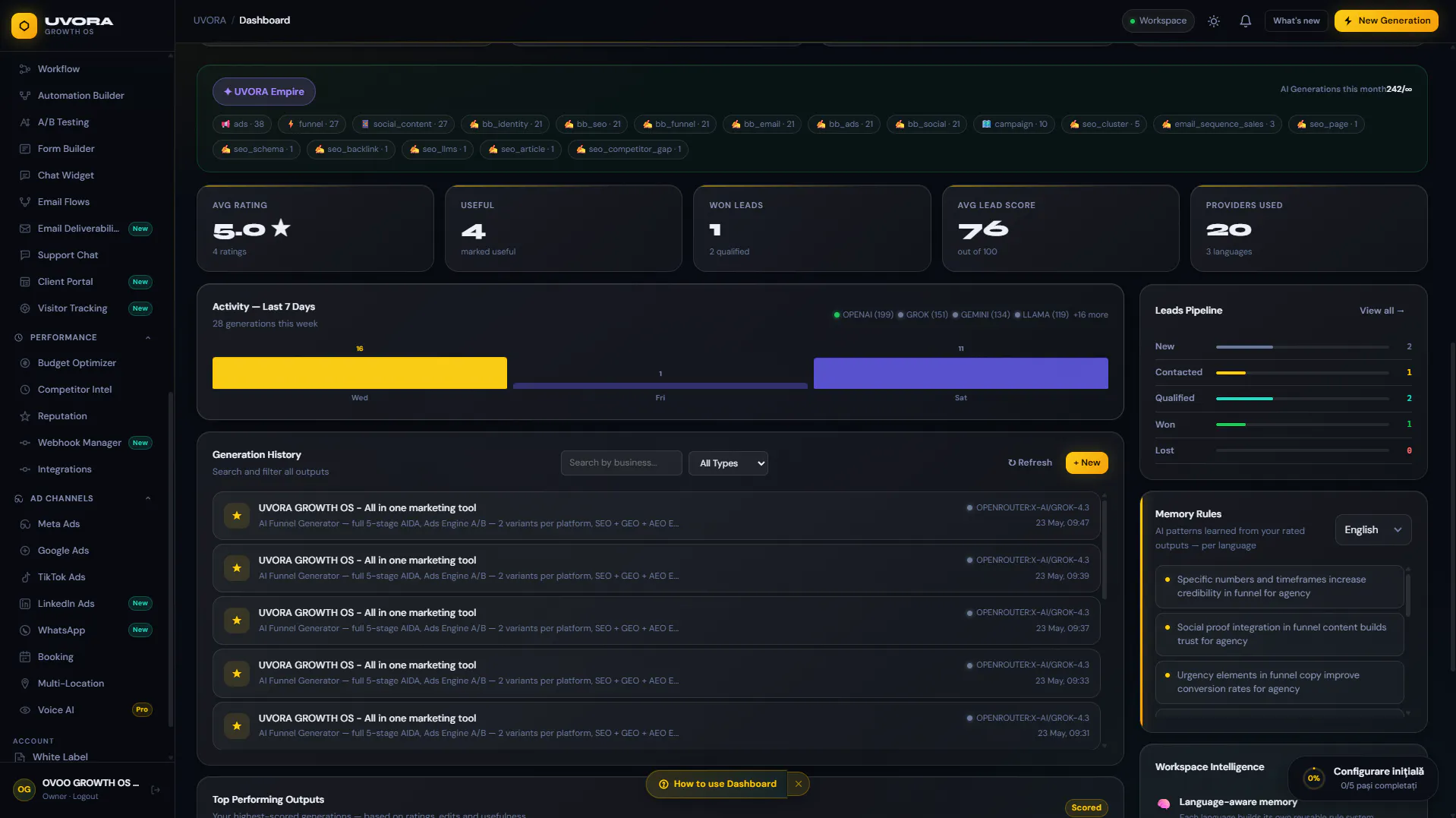Open the history row dated 23 May, 09:39
The width and height of the screenshot is (1456, 818).
[657, 568]
